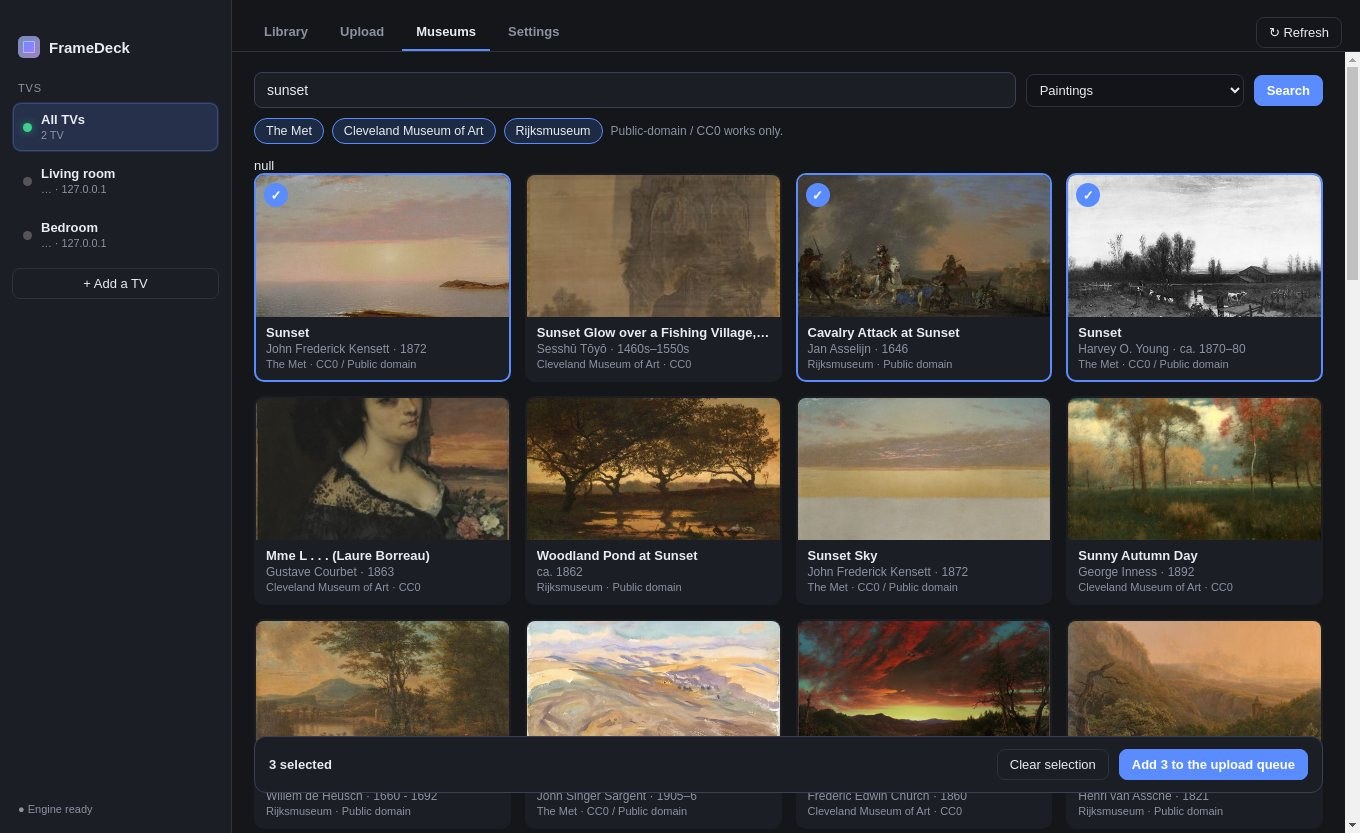Click the Refresh button
The width and height of the screenshot is (1360, 833).
point(1298,32)
